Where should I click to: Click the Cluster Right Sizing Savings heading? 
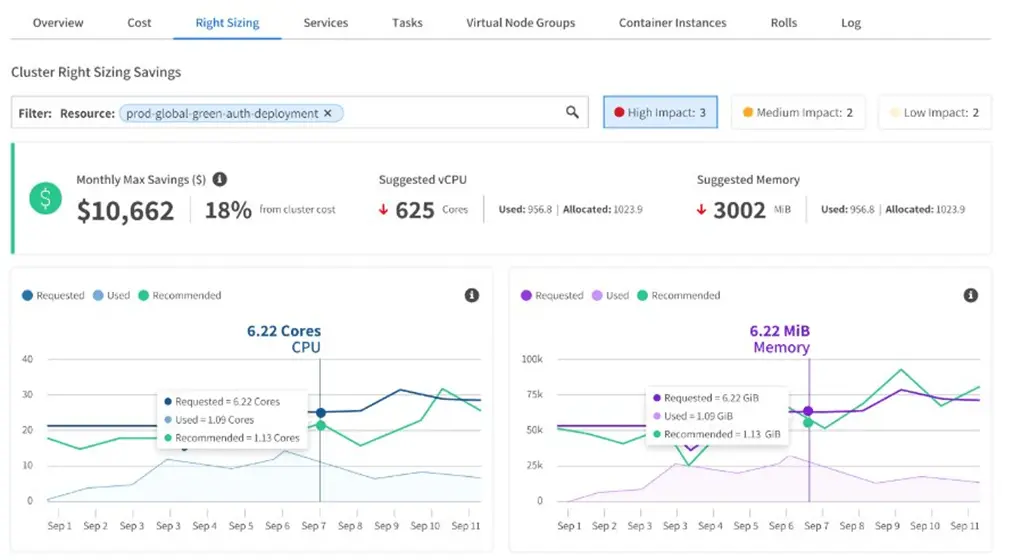pos(96,72)
